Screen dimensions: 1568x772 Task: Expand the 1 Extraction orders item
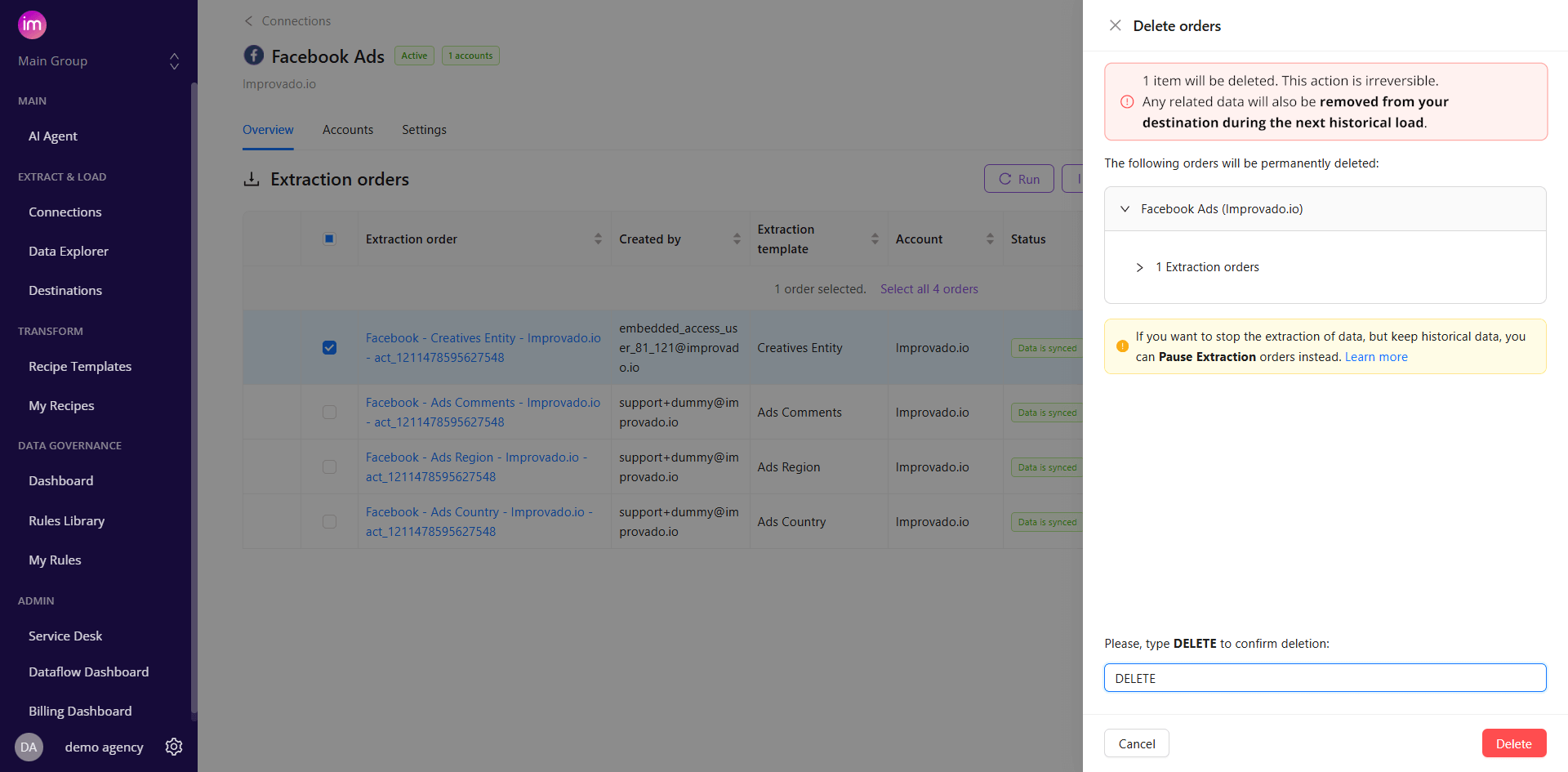1139,267
